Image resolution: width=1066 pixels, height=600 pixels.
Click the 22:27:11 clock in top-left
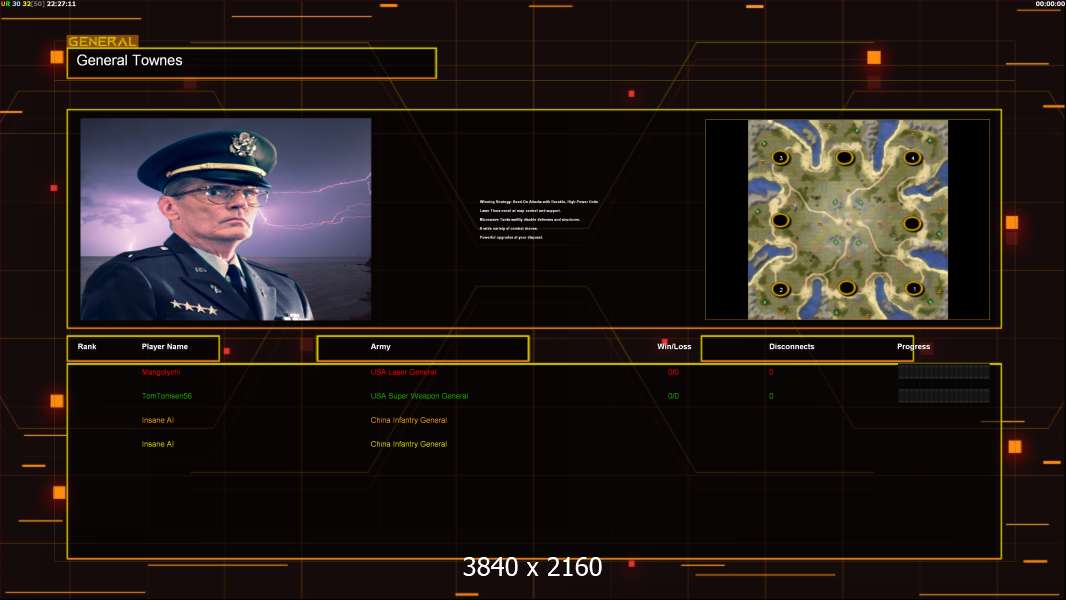61,4
